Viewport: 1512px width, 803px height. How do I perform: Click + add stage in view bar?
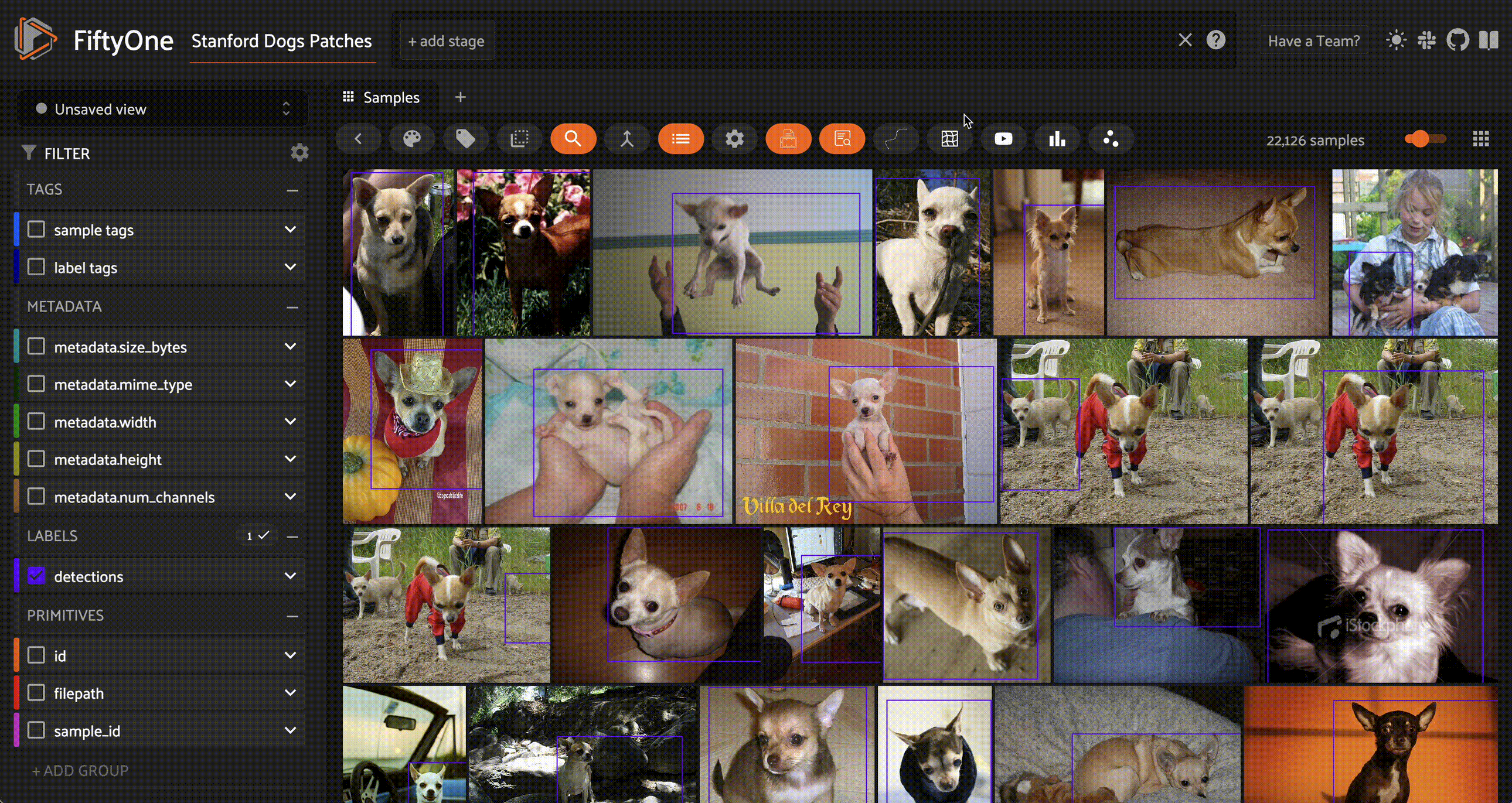click(446, 41)
